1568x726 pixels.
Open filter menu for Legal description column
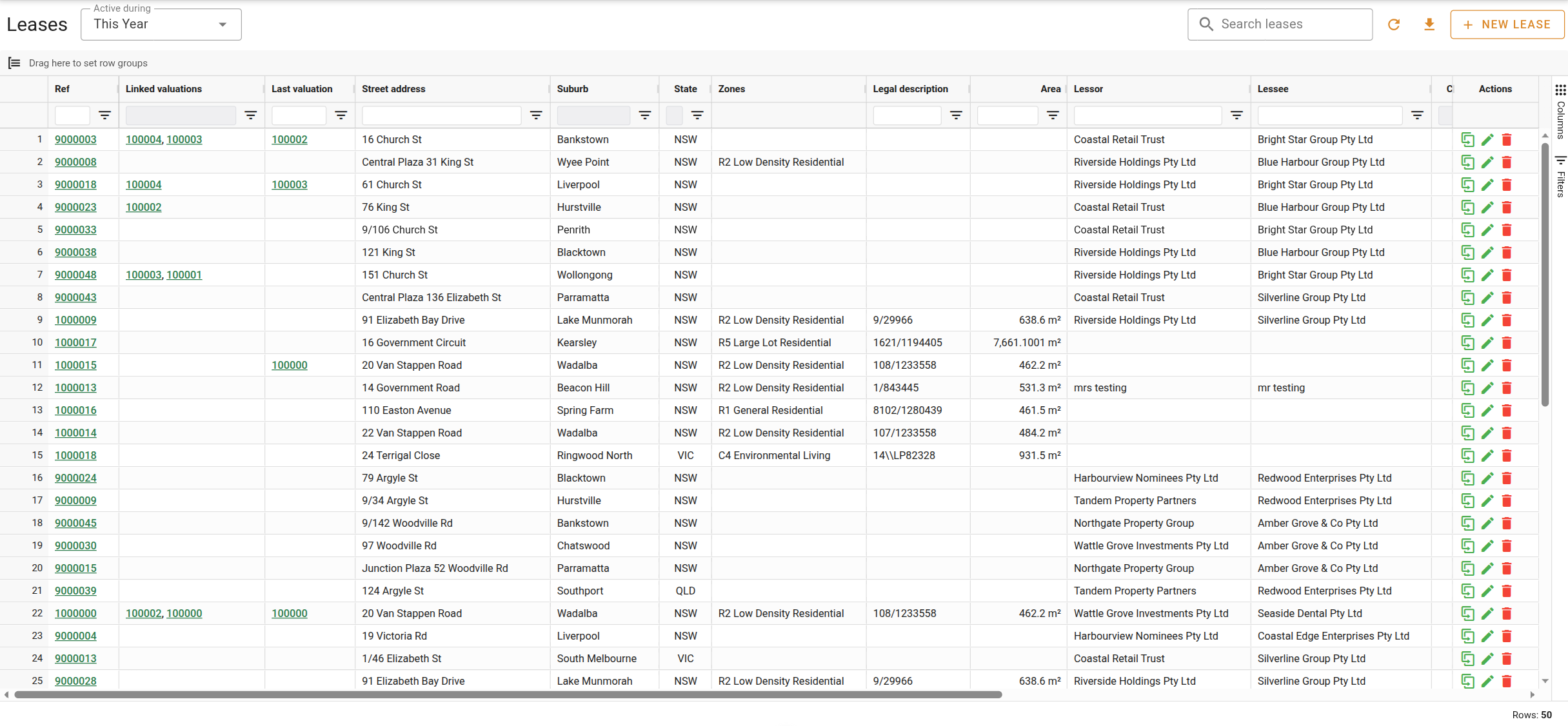[956, 115]
